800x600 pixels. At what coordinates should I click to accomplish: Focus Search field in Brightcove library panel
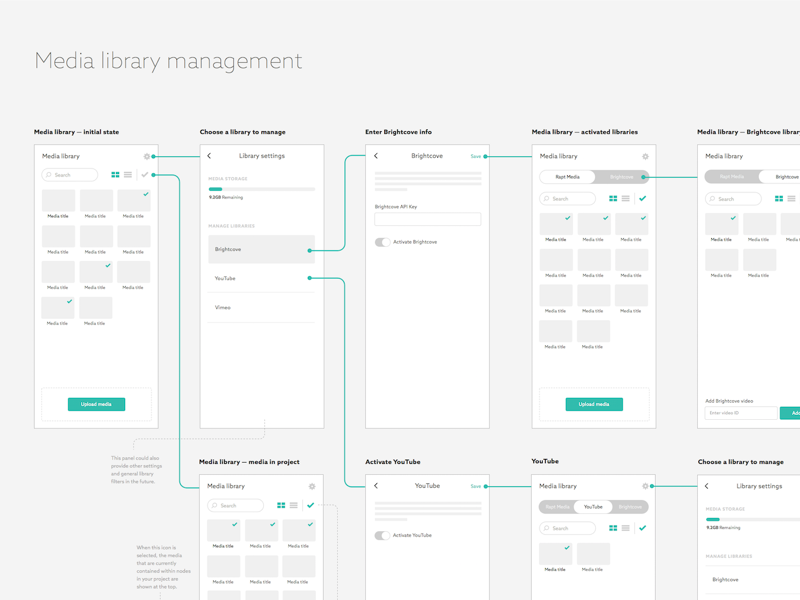pos(733,199)
